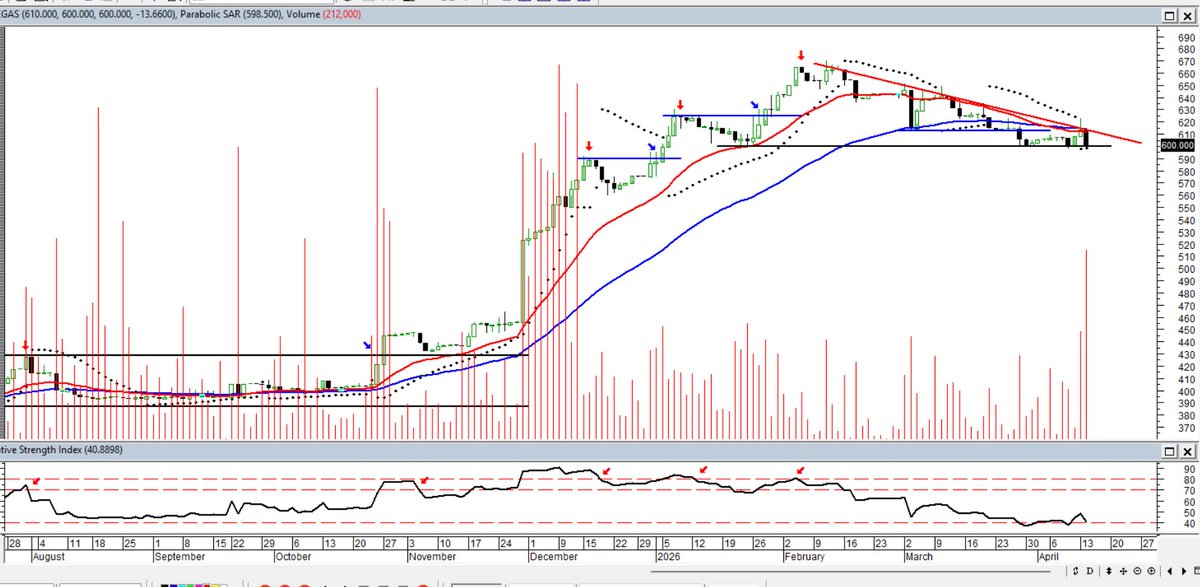Maximize the price chart inner window
Viewport: 1200px width, 587px height.
[x=1169, y=16]
